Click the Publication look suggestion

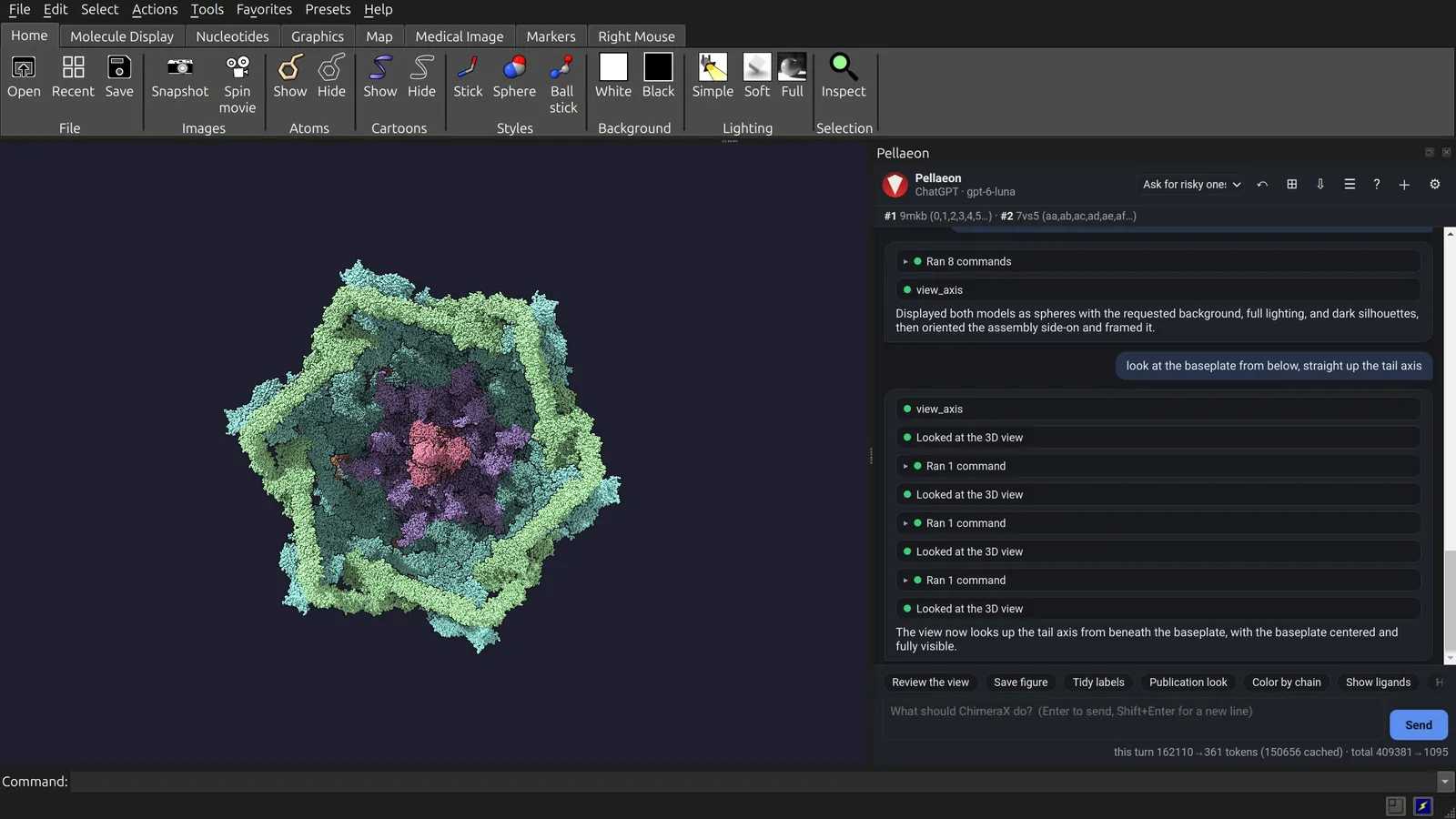pos(1188,682)
